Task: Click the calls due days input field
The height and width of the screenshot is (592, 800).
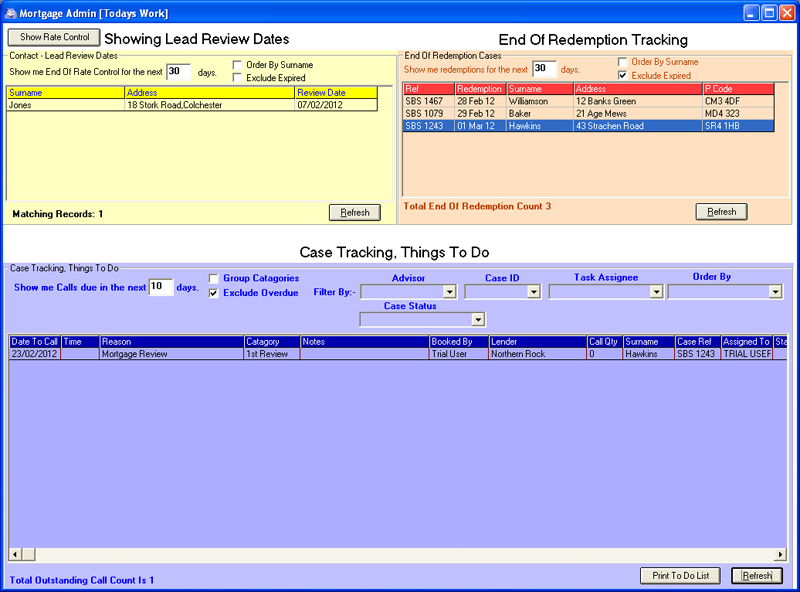Action: 160,287
